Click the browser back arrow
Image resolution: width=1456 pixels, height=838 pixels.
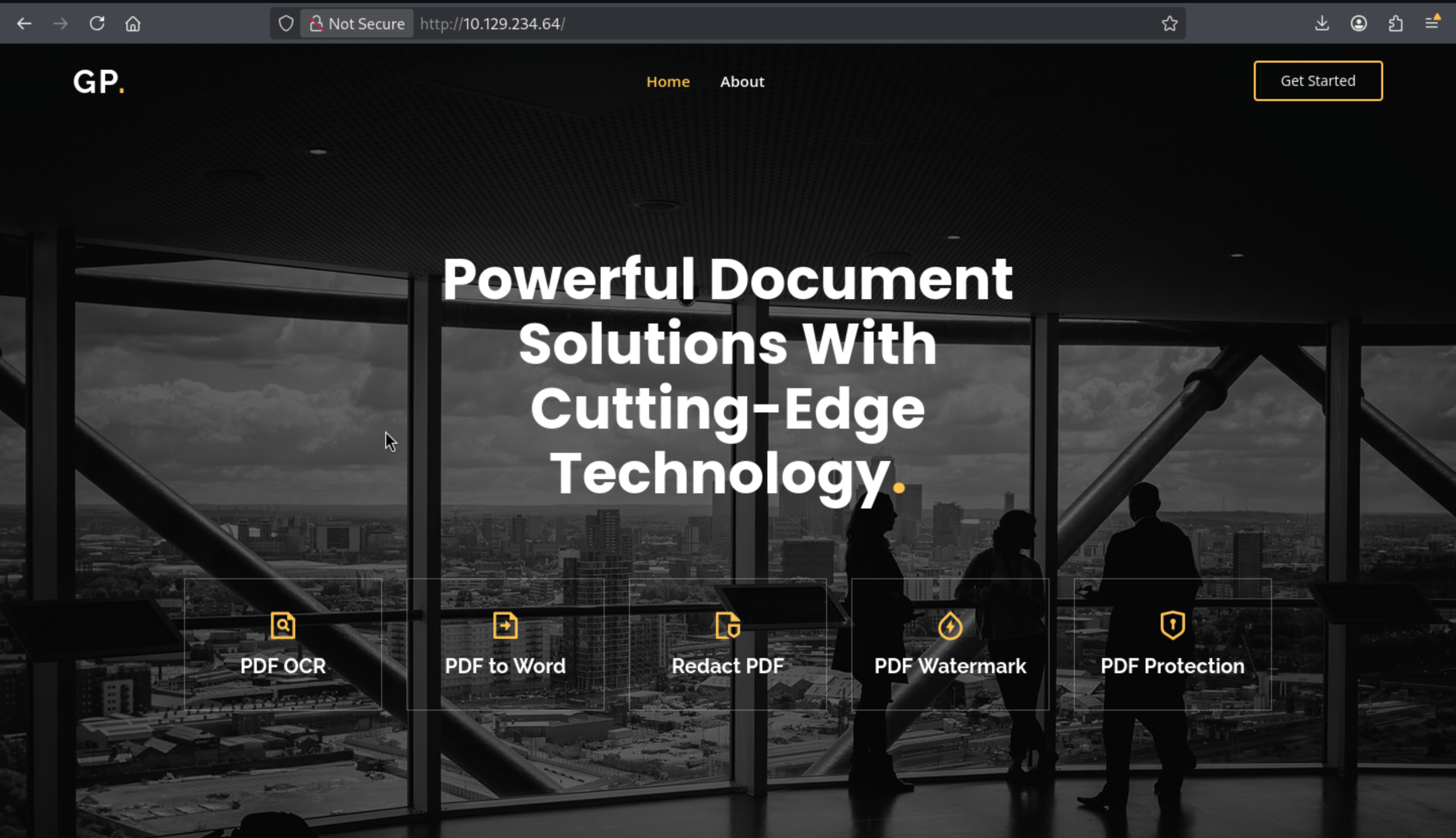click(x=24, y=24)
